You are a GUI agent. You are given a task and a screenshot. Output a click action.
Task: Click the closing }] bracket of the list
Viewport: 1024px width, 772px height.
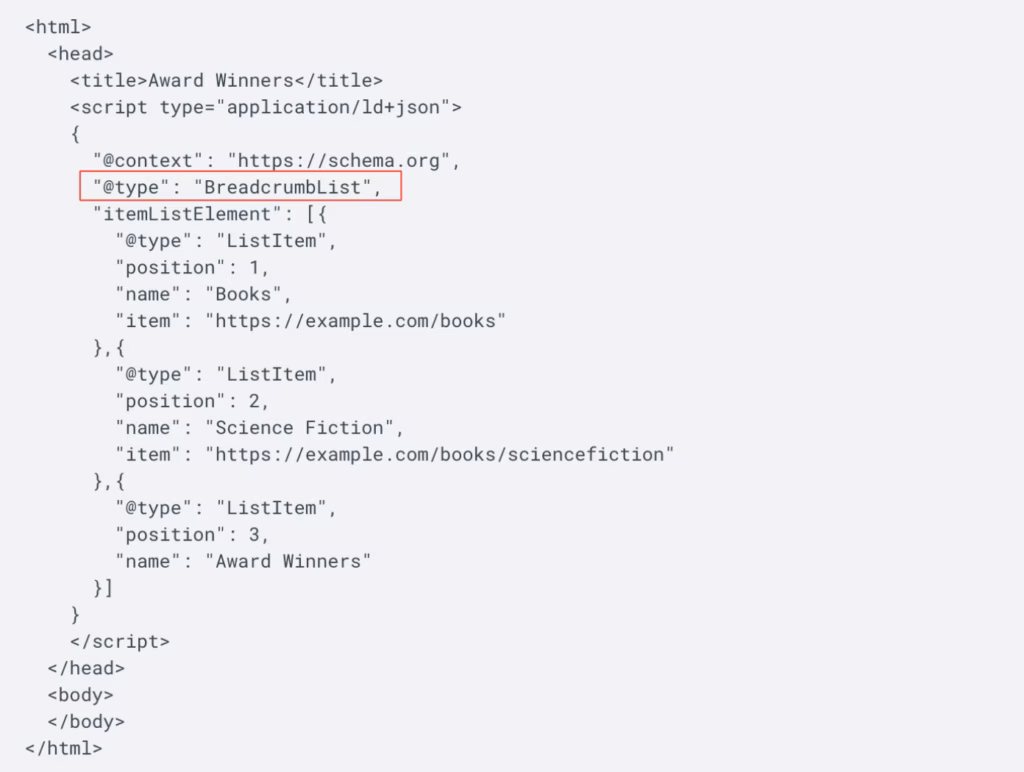pos(103,588)
